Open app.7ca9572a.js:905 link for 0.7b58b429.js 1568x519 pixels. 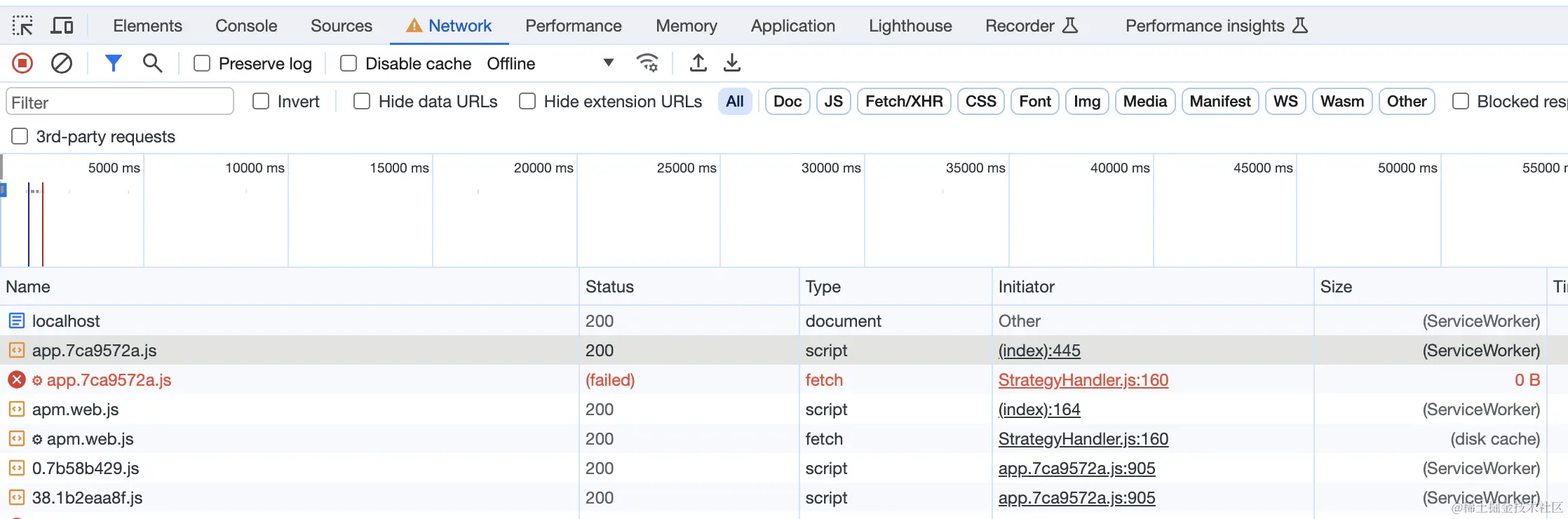pyautogui.click(x=1076, y=469)
